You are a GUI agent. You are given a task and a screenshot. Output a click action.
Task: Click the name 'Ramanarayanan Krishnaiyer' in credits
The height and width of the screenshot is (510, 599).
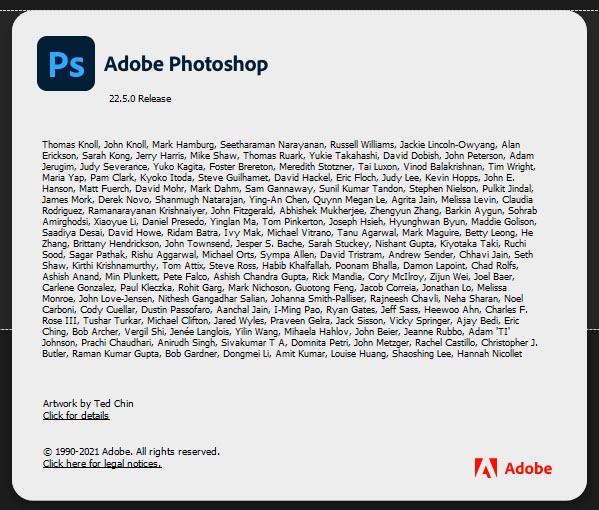(146, 211)
